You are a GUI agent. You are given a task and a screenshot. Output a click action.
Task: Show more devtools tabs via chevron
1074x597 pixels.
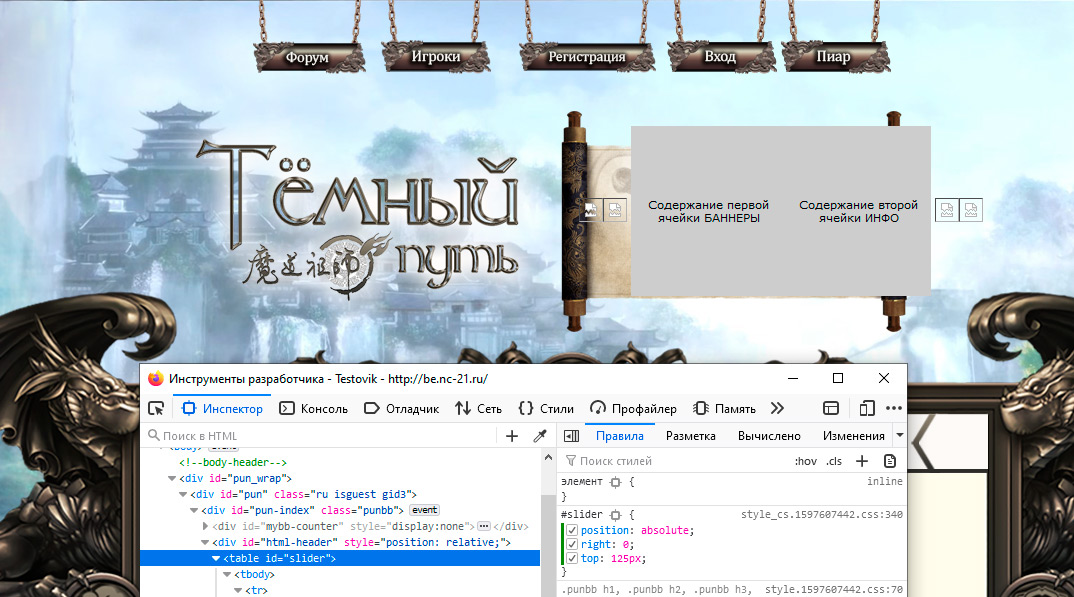point(777,408)
